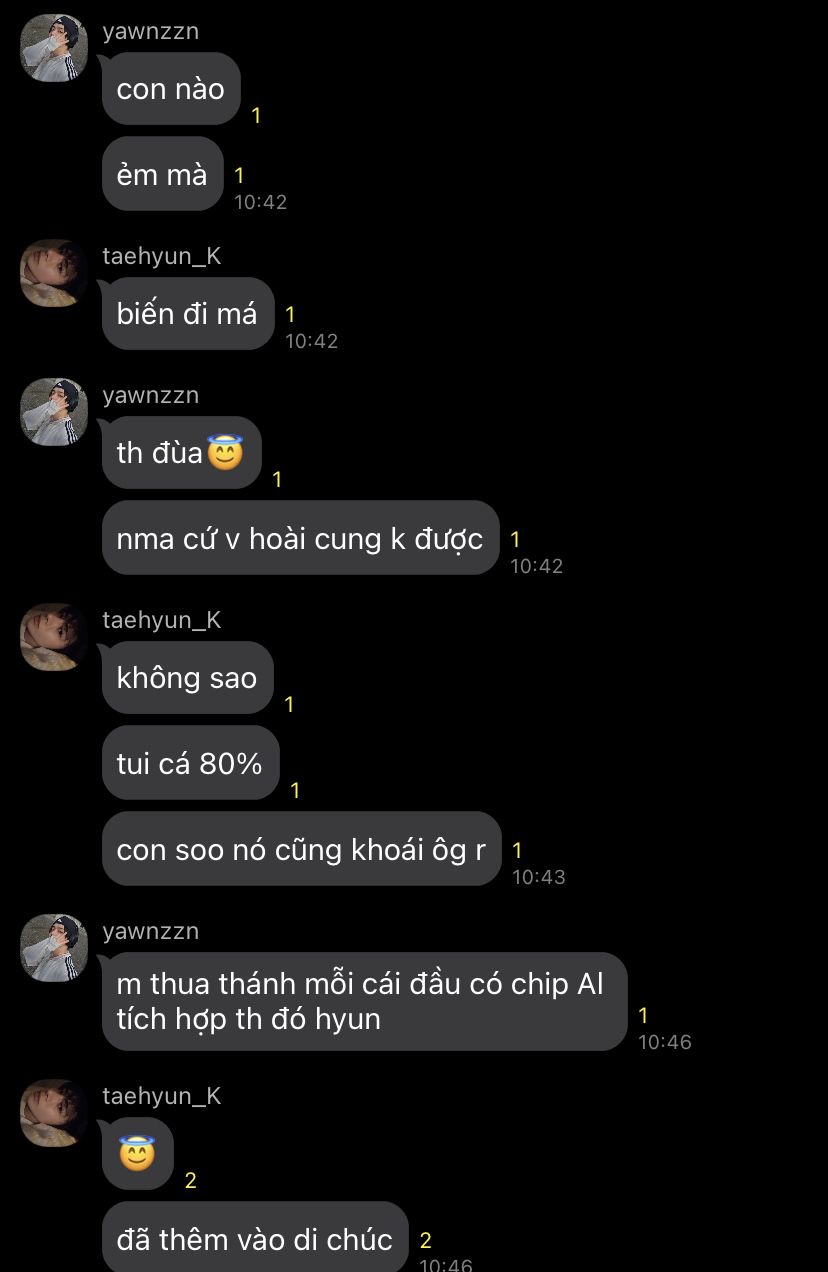
Task: Tap the 'con soo nó cũng khoái ôg r' bubble
Action: pos(301,849)
